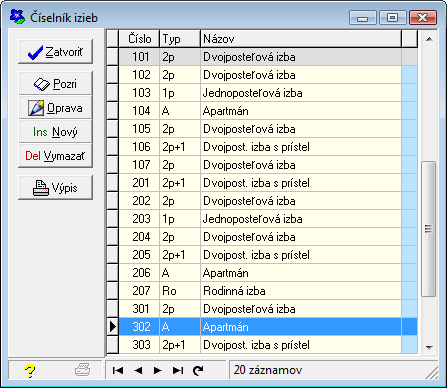Click the Názov column header
The height and width of the screenshot is (388, 447).
click(x=301, y=39)
